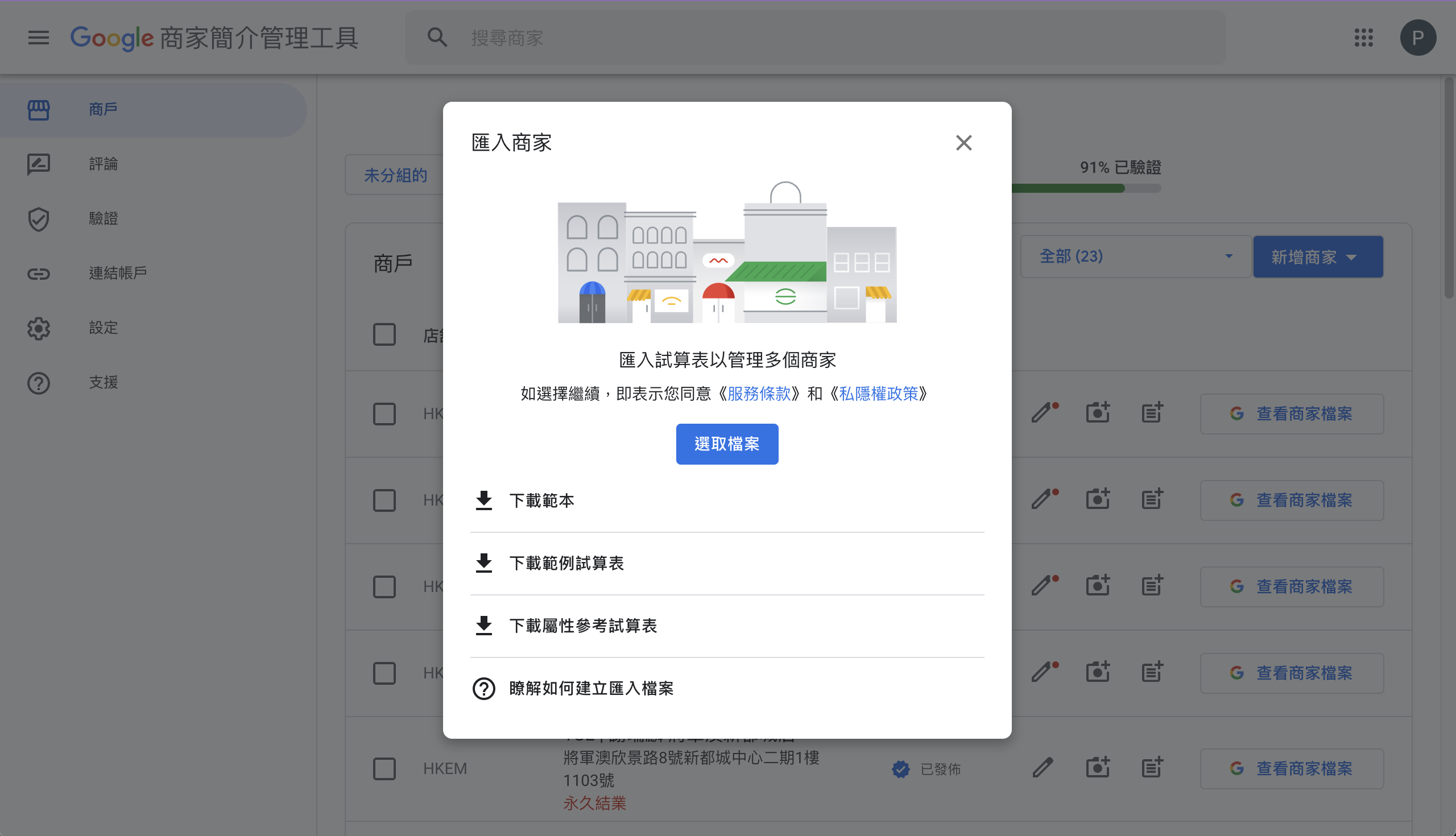Click the HKEM store code cell
Image resolution: width=1456 pixels, height=836 pixels.
(445, 769)
